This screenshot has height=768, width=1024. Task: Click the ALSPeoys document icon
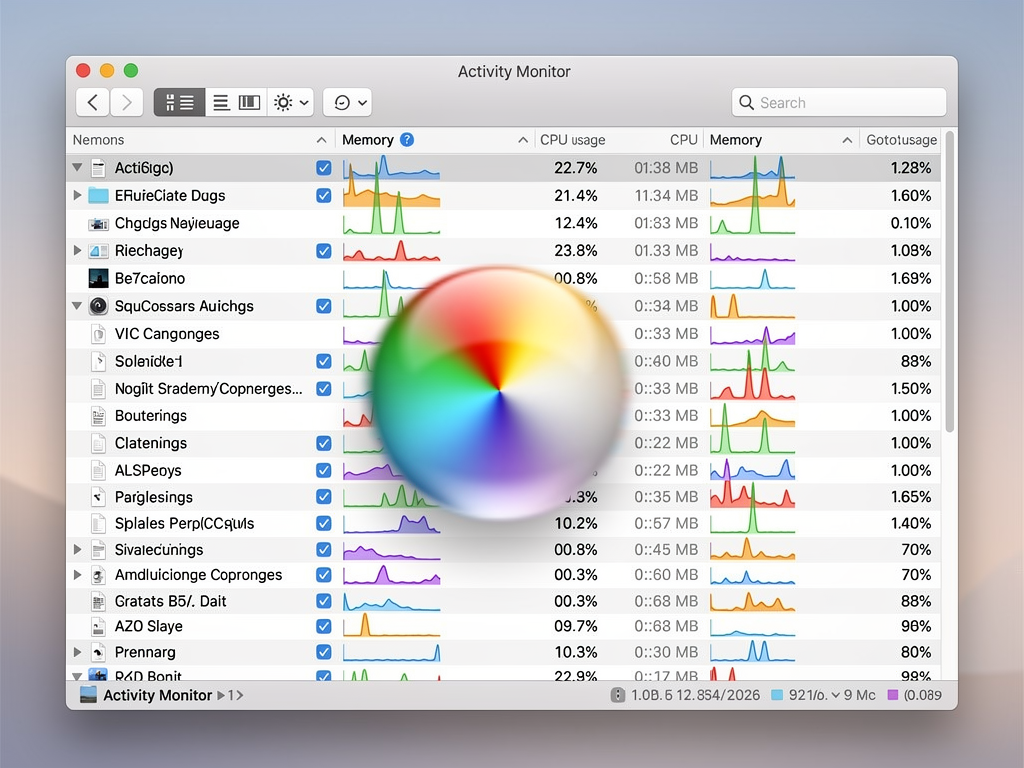point(98,470)
